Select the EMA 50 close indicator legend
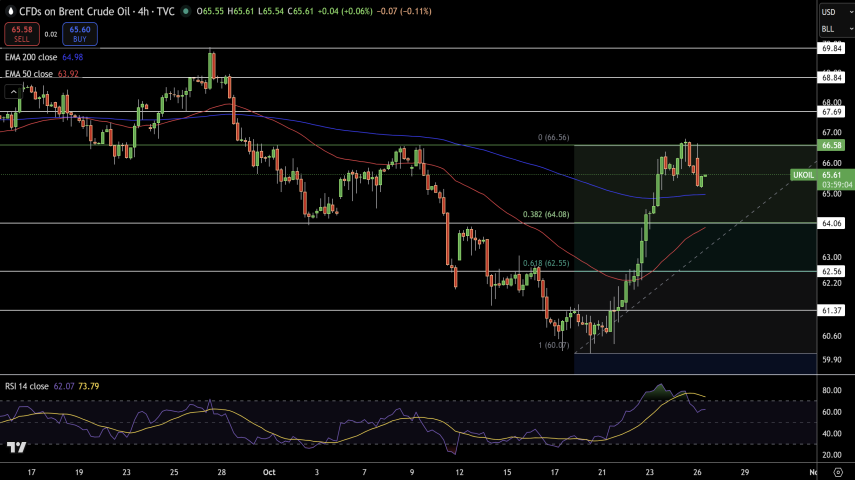This screenshot has width=855, height=480. (x=28, y=73)
